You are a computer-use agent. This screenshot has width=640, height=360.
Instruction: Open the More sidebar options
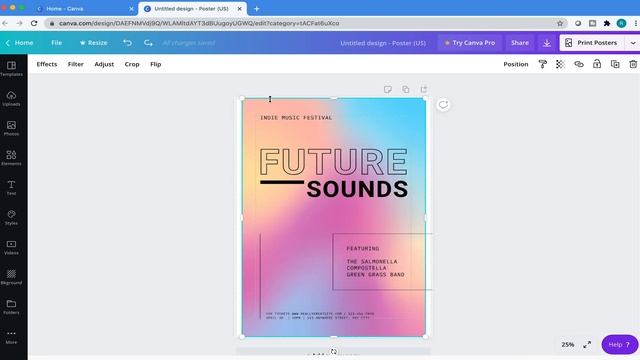11,337
